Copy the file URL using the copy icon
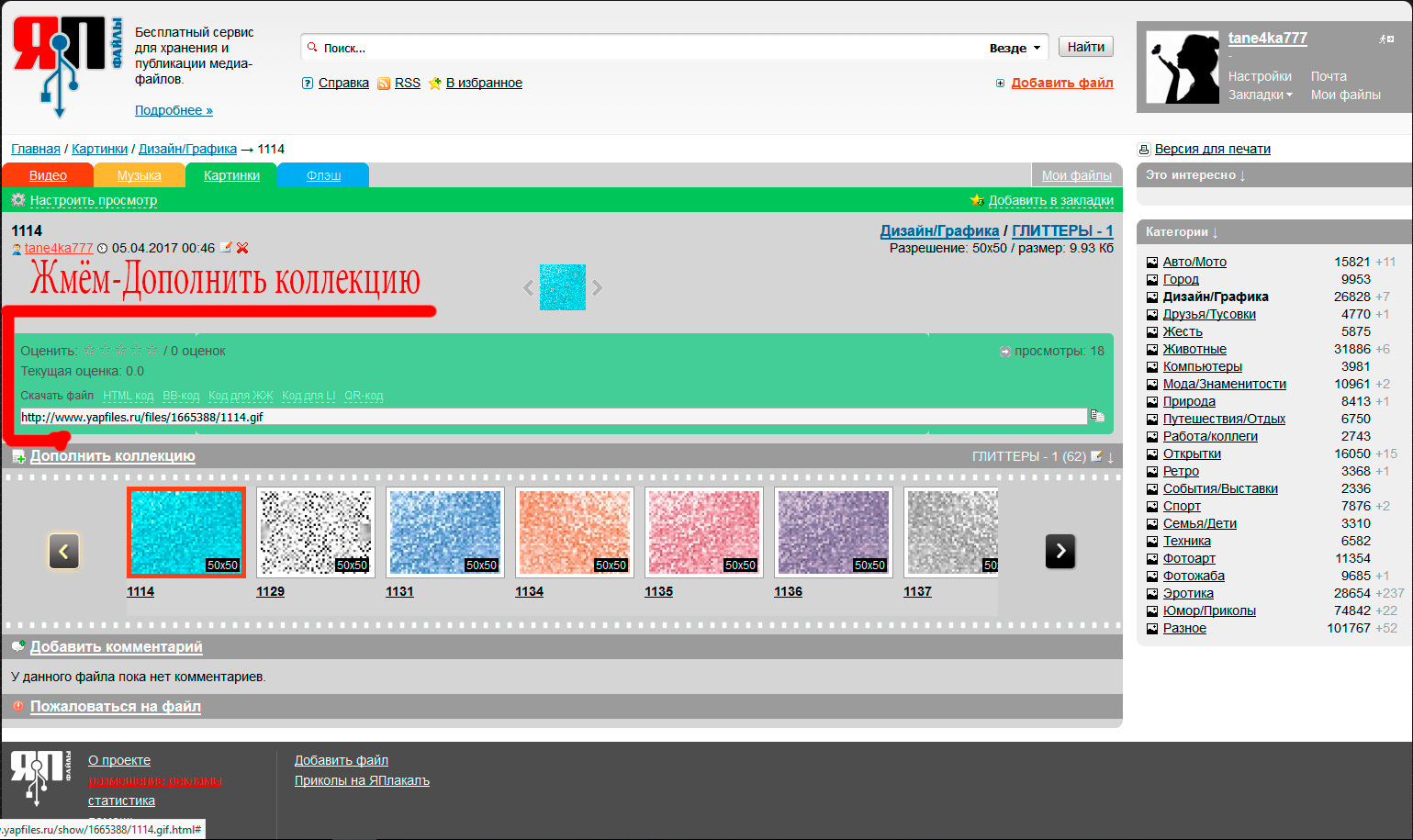 pyautogui.click(x=1096, y=416)
